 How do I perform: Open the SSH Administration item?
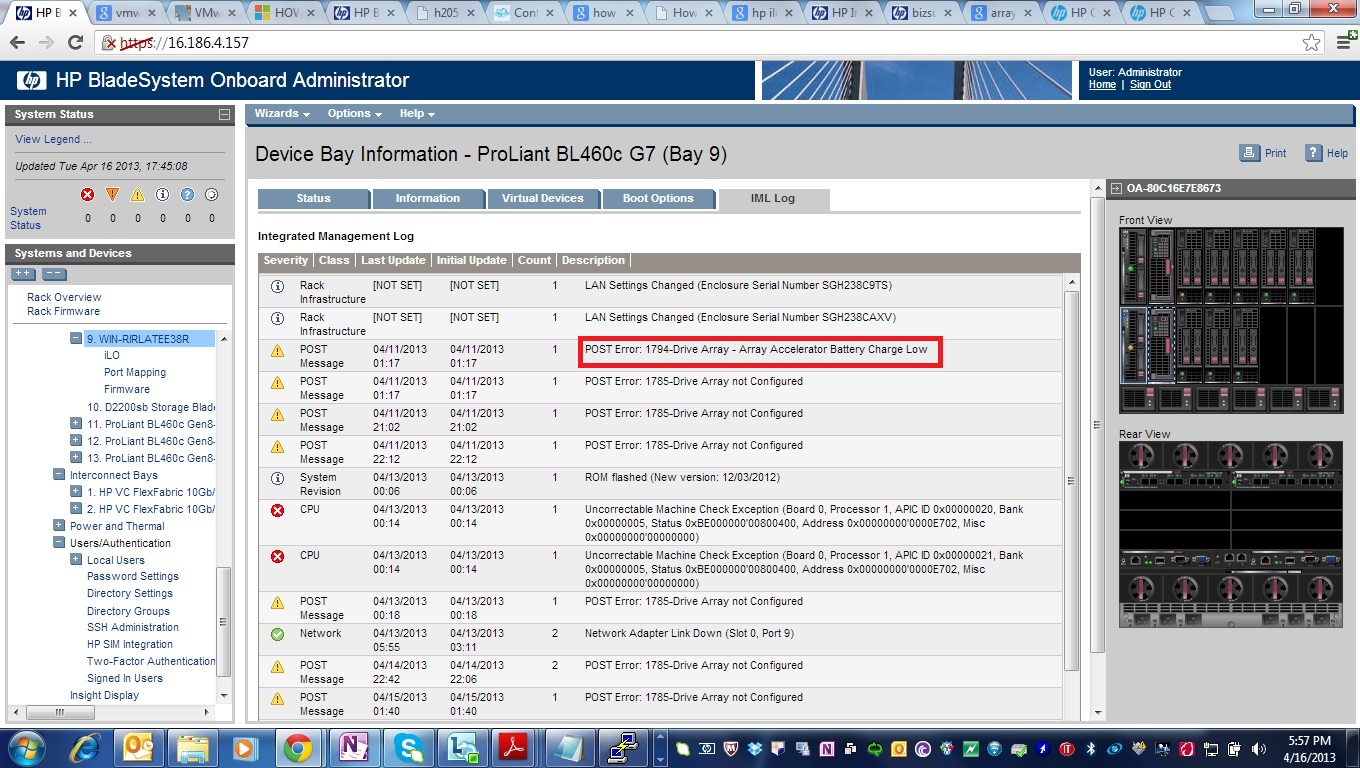click(133, 627)
